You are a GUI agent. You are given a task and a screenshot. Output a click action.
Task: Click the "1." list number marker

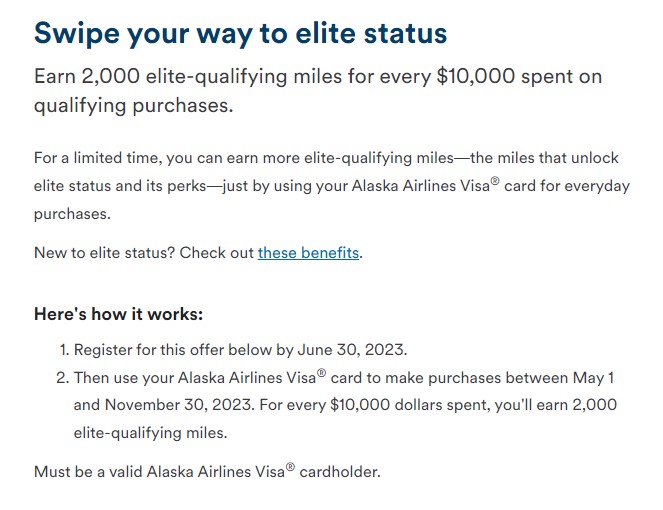coord(64,350)
